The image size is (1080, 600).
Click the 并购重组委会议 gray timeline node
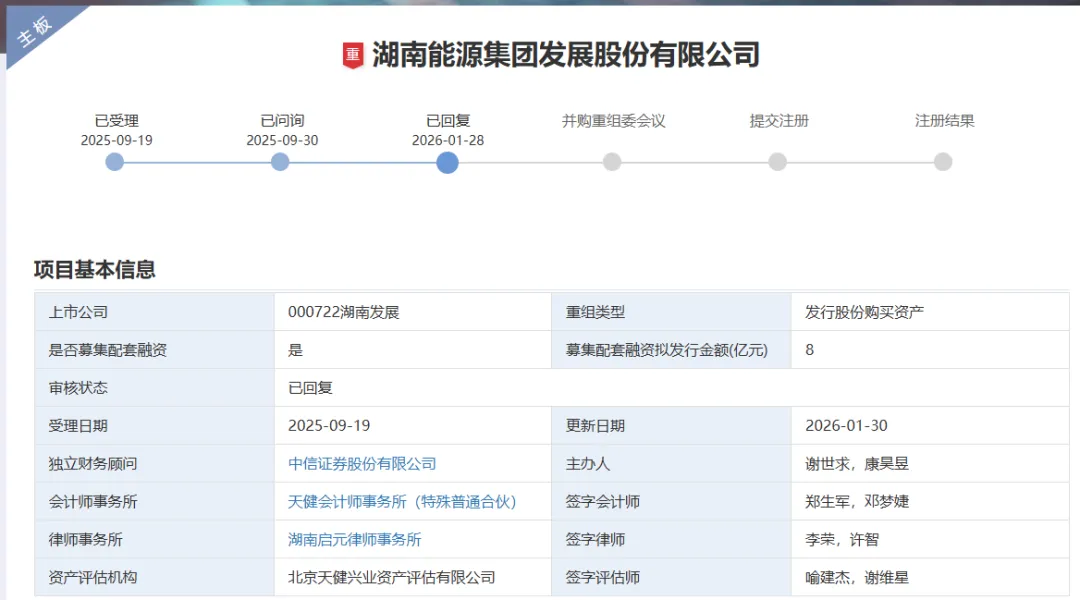[612, 163]
